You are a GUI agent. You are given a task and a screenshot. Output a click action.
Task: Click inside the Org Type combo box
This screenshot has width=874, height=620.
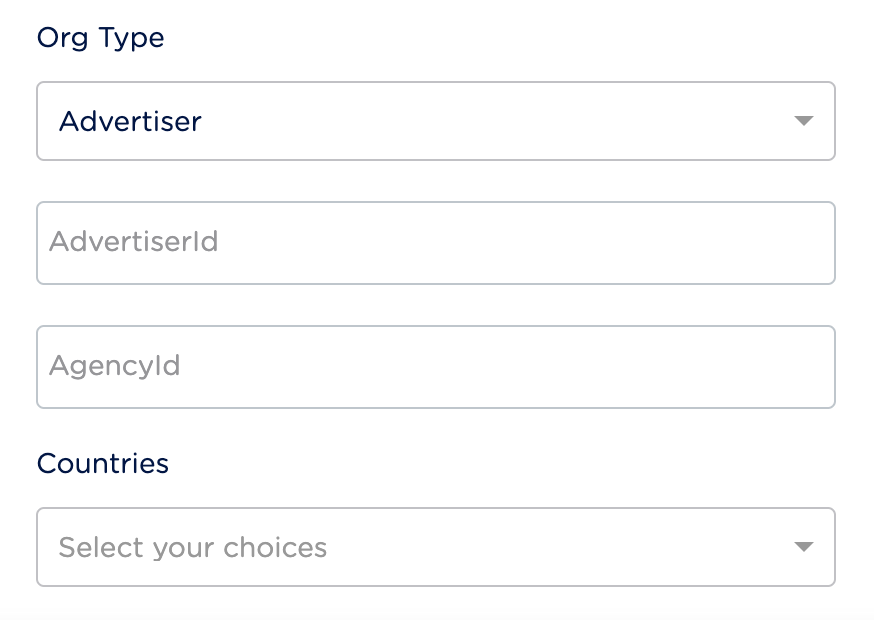pyautogui.click(x=435, y=121)
